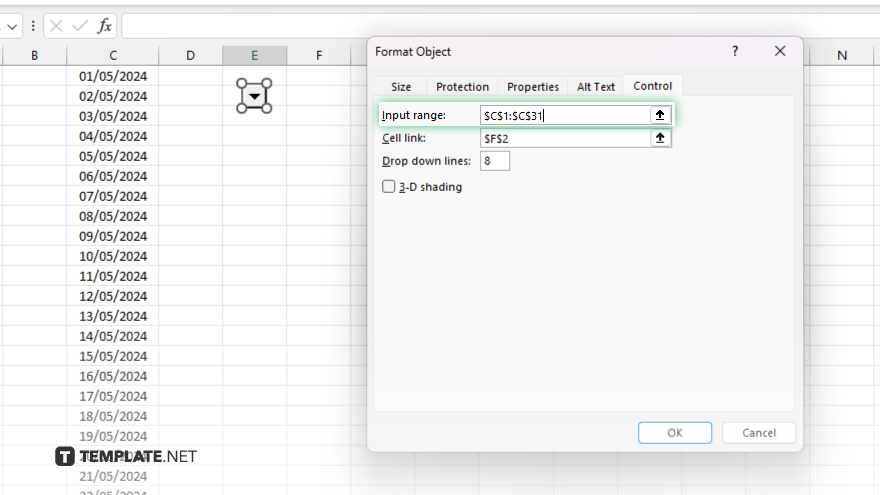This screenshot has width=880, height=495.
Task: Expand the Name Box dropdown arrow
Action: click(13, 26)
